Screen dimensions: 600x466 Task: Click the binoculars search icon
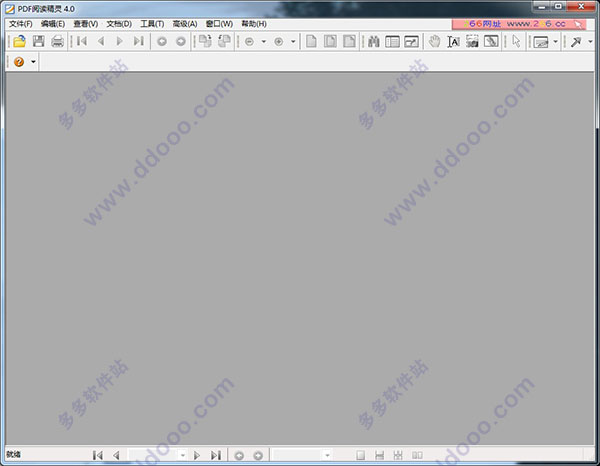click(x=373, y=41)
